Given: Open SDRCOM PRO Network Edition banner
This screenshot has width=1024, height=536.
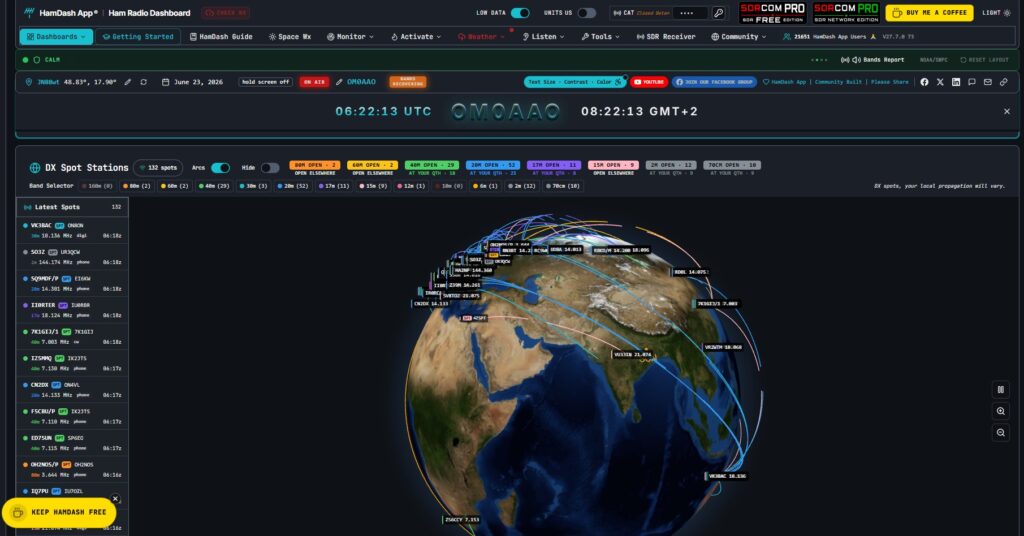Looking at the screenshot, I should pyautogui.click(x=846, y=13).
